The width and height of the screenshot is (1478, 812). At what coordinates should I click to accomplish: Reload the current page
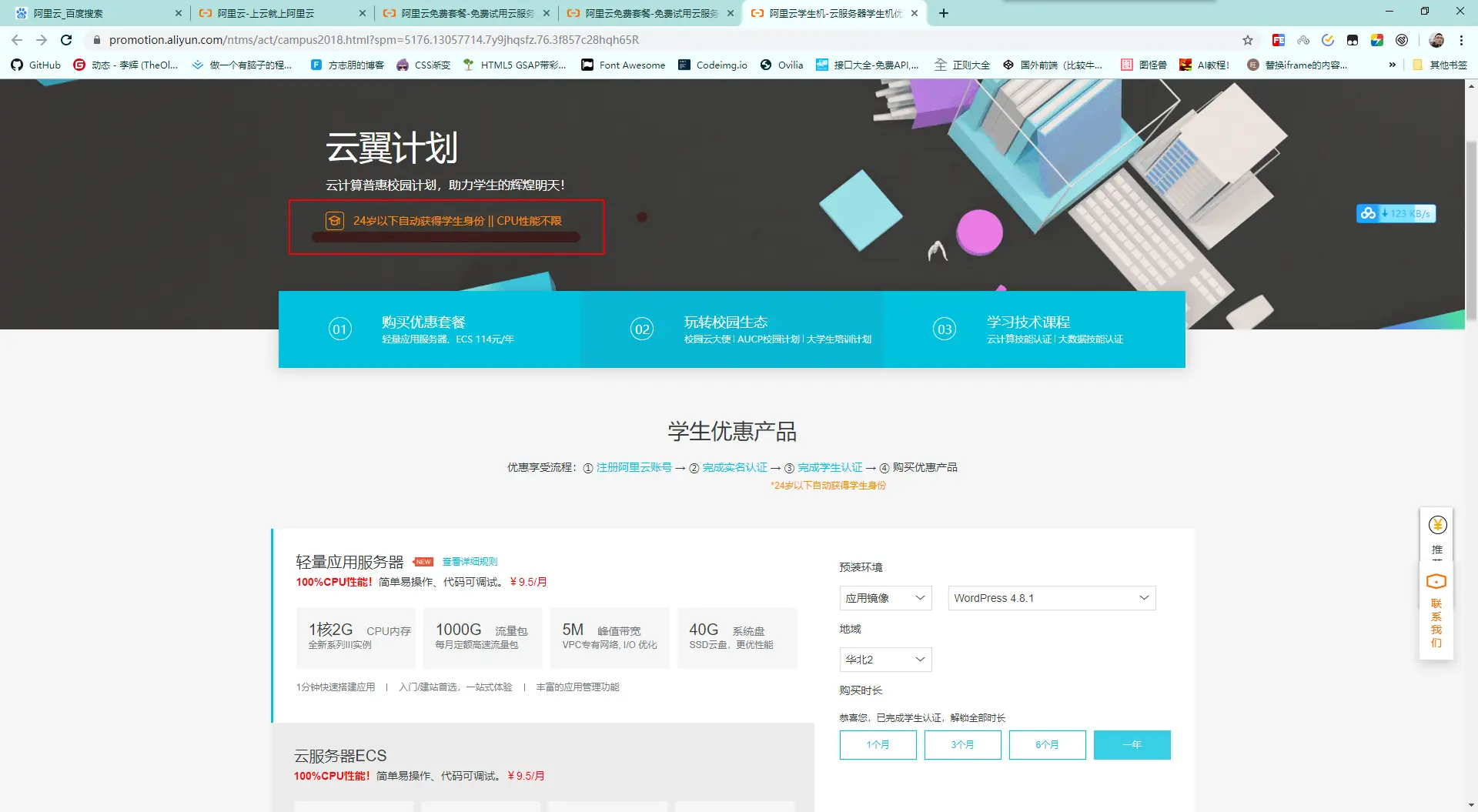(66, 40)
